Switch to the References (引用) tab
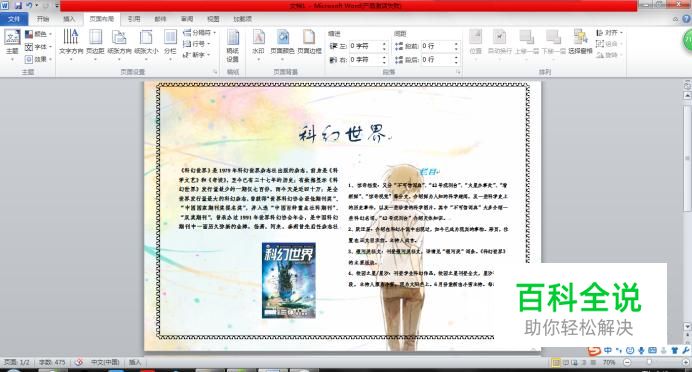Viewport: 692px width, 372px height. 134,19
